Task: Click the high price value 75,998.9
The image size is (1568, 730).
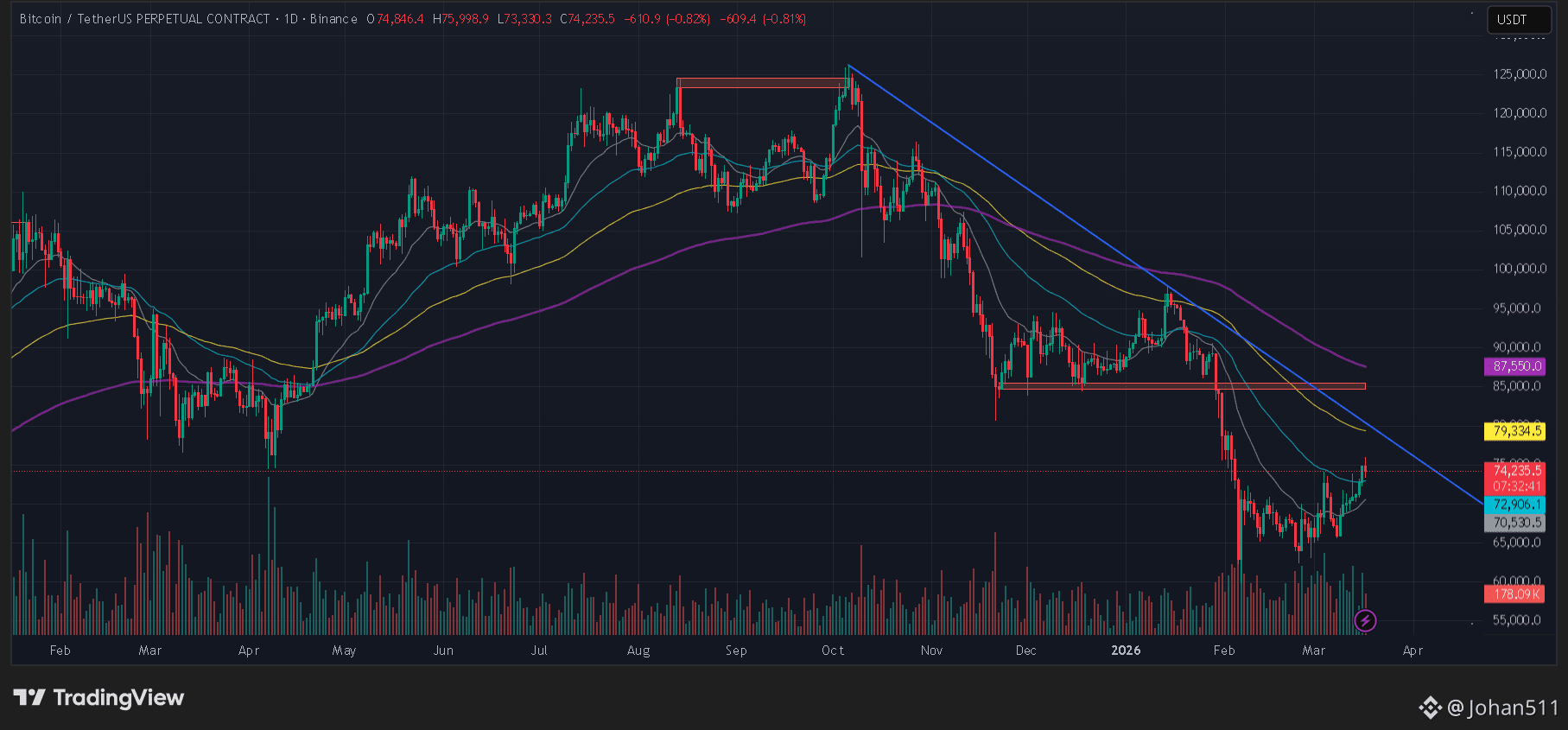Action: (x=466, y=19)
